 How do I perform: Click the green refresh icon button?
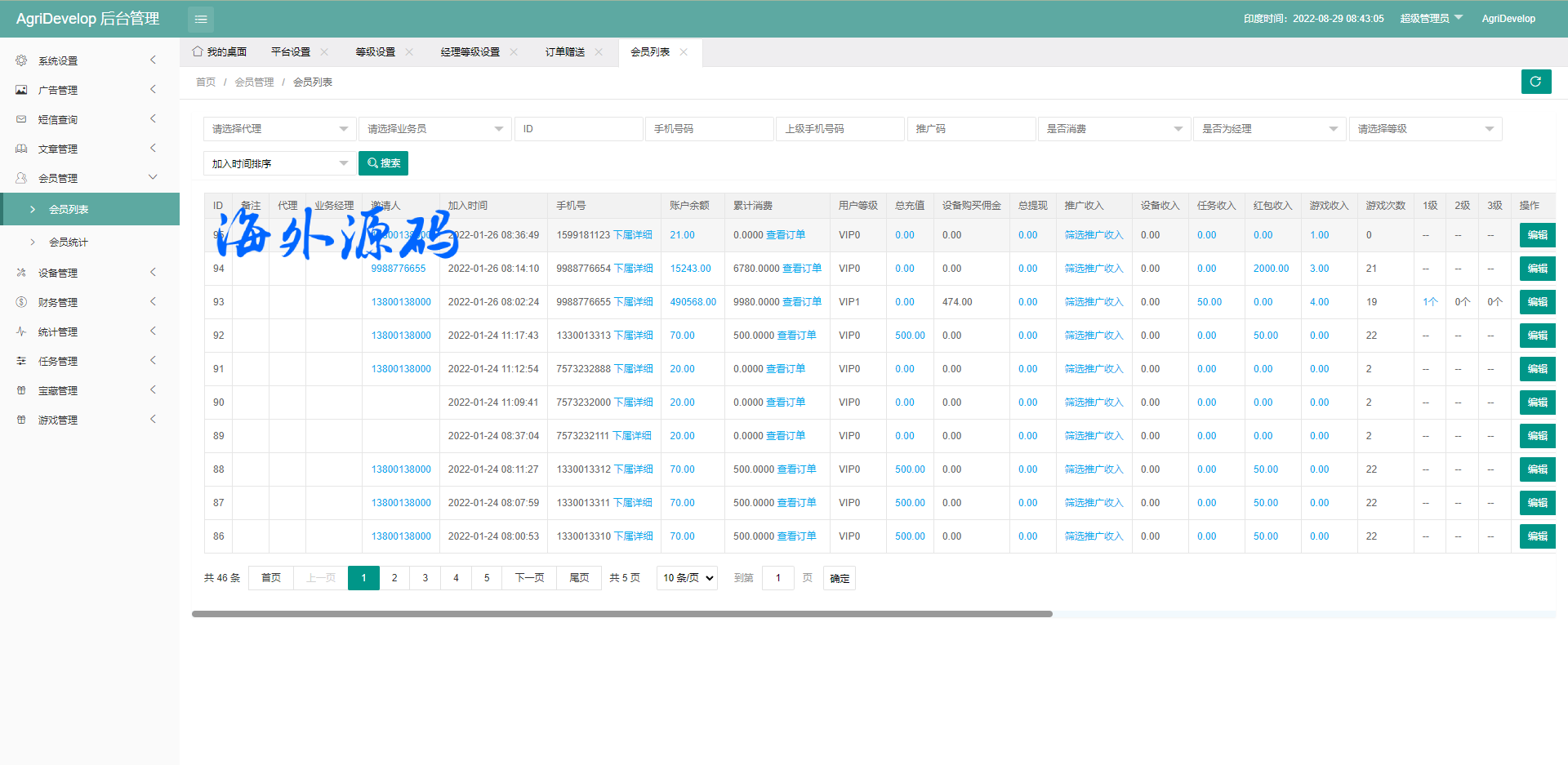1535,82
